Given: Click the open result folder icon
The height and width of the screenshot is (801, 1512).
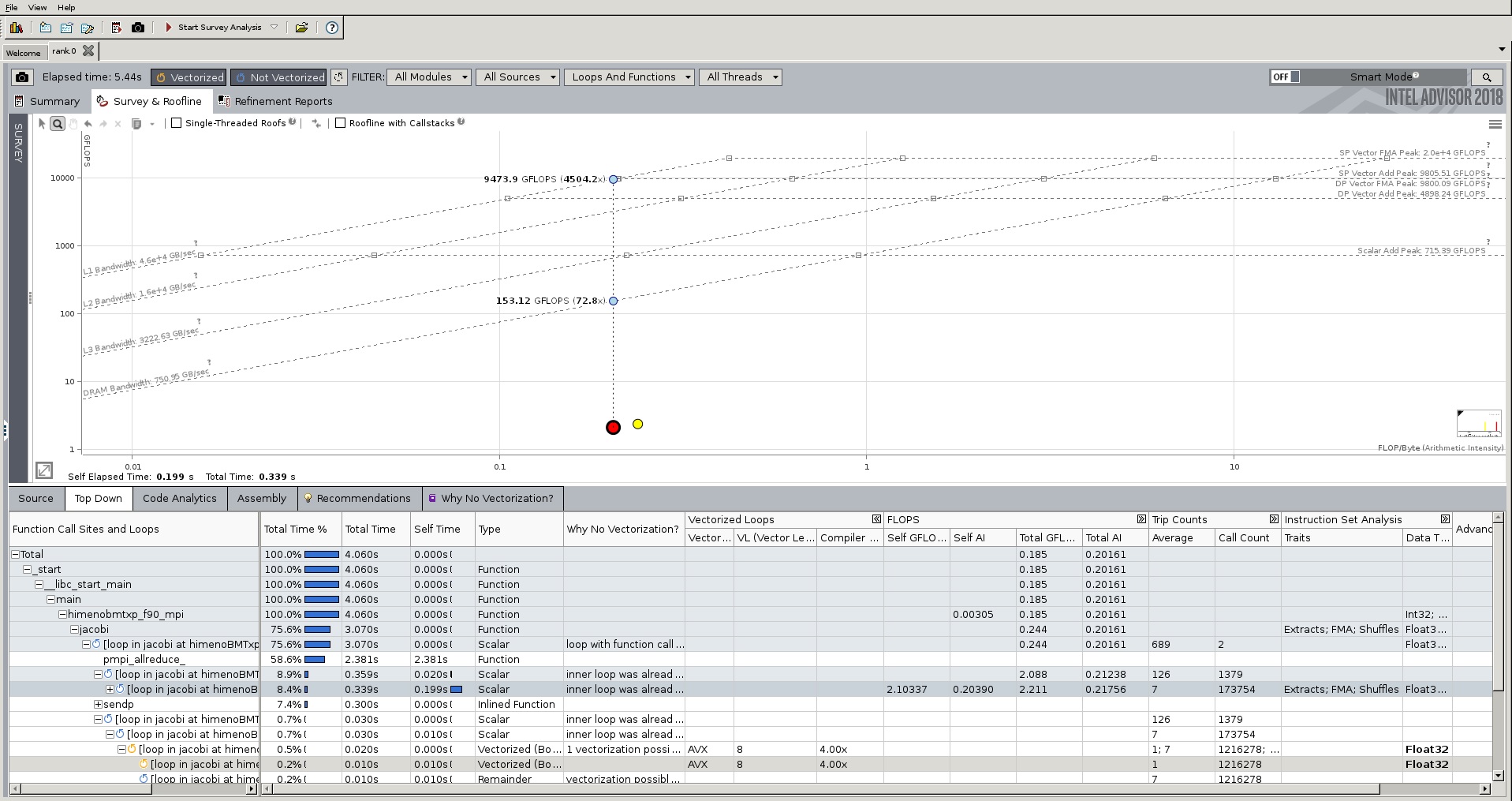Looking at the screenshot, I should [x=301, y=28].
